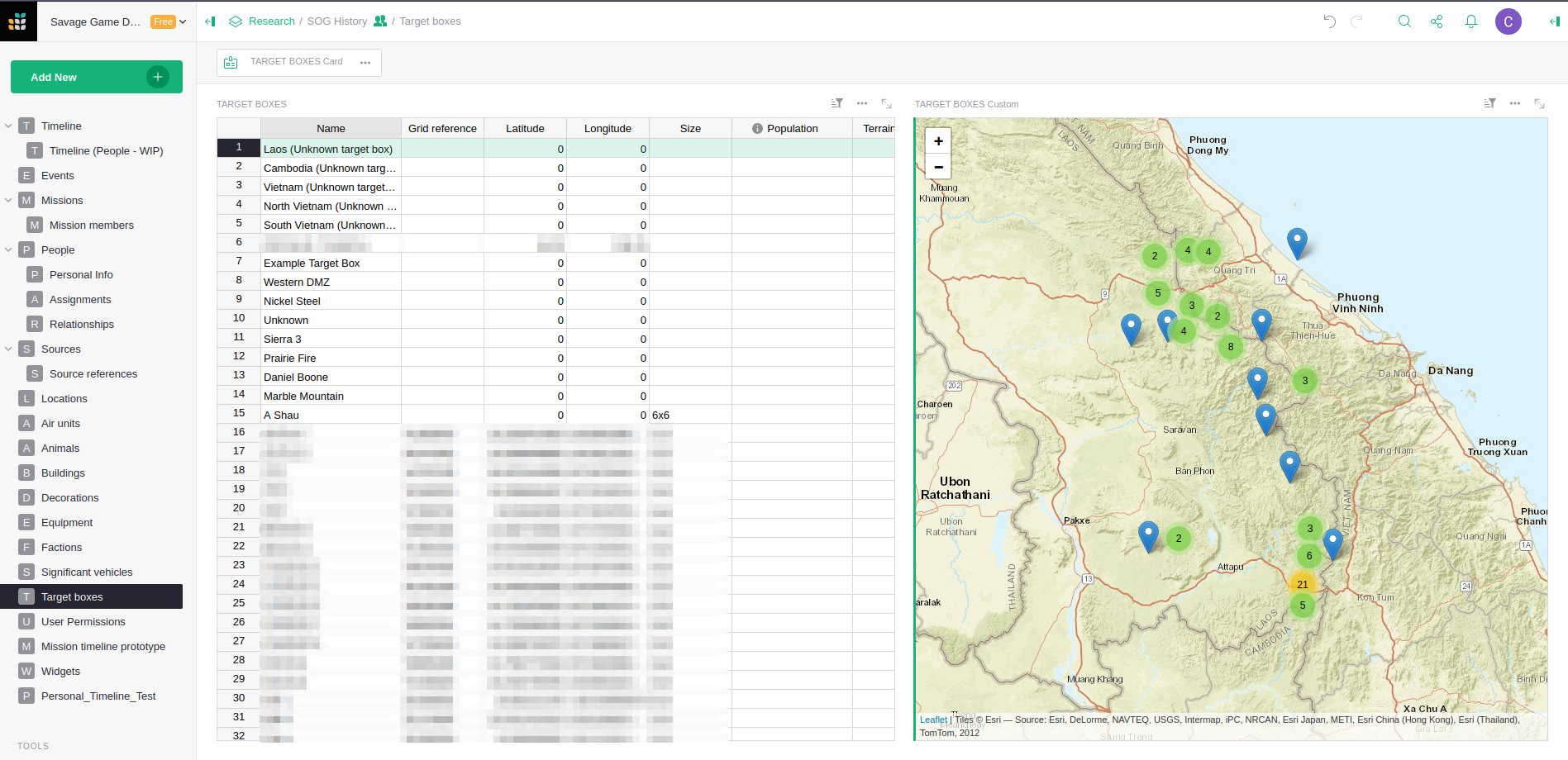Zoom out on the map

(x=938, y=166)
